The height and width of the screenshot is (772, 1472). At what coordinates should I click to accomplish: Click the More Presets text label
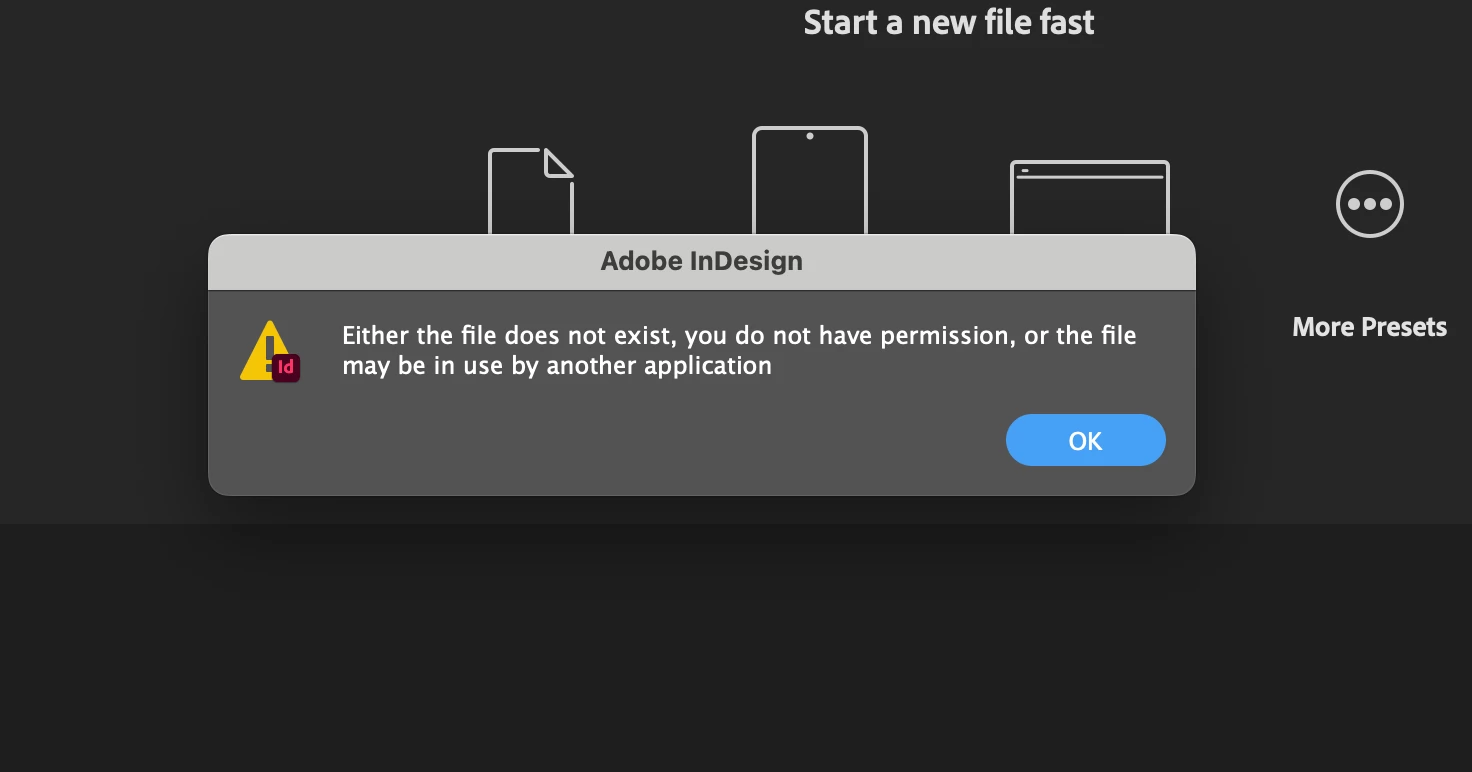[1369, 327]
